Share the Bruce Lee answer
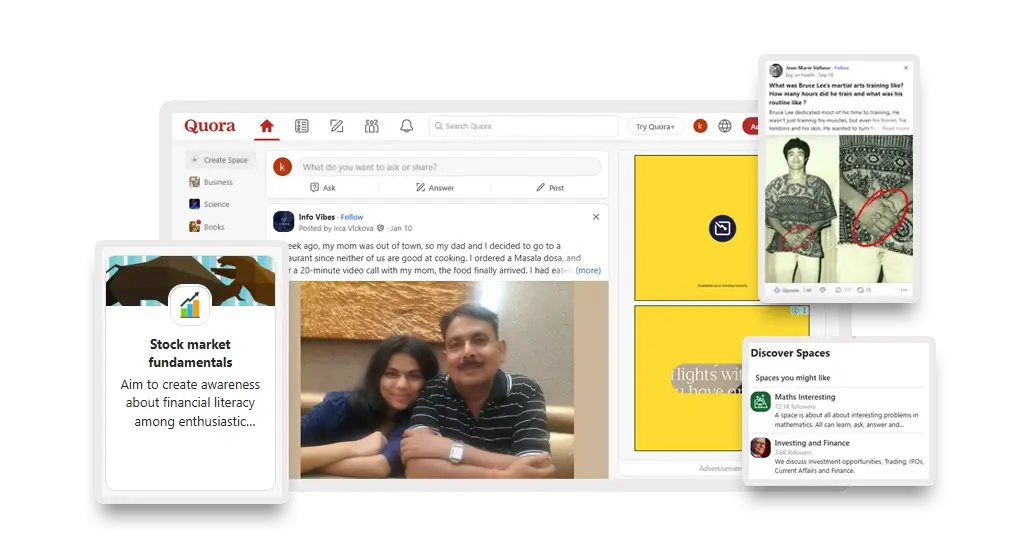This screenshot has height=557, width=1031. tap(864, 290)
